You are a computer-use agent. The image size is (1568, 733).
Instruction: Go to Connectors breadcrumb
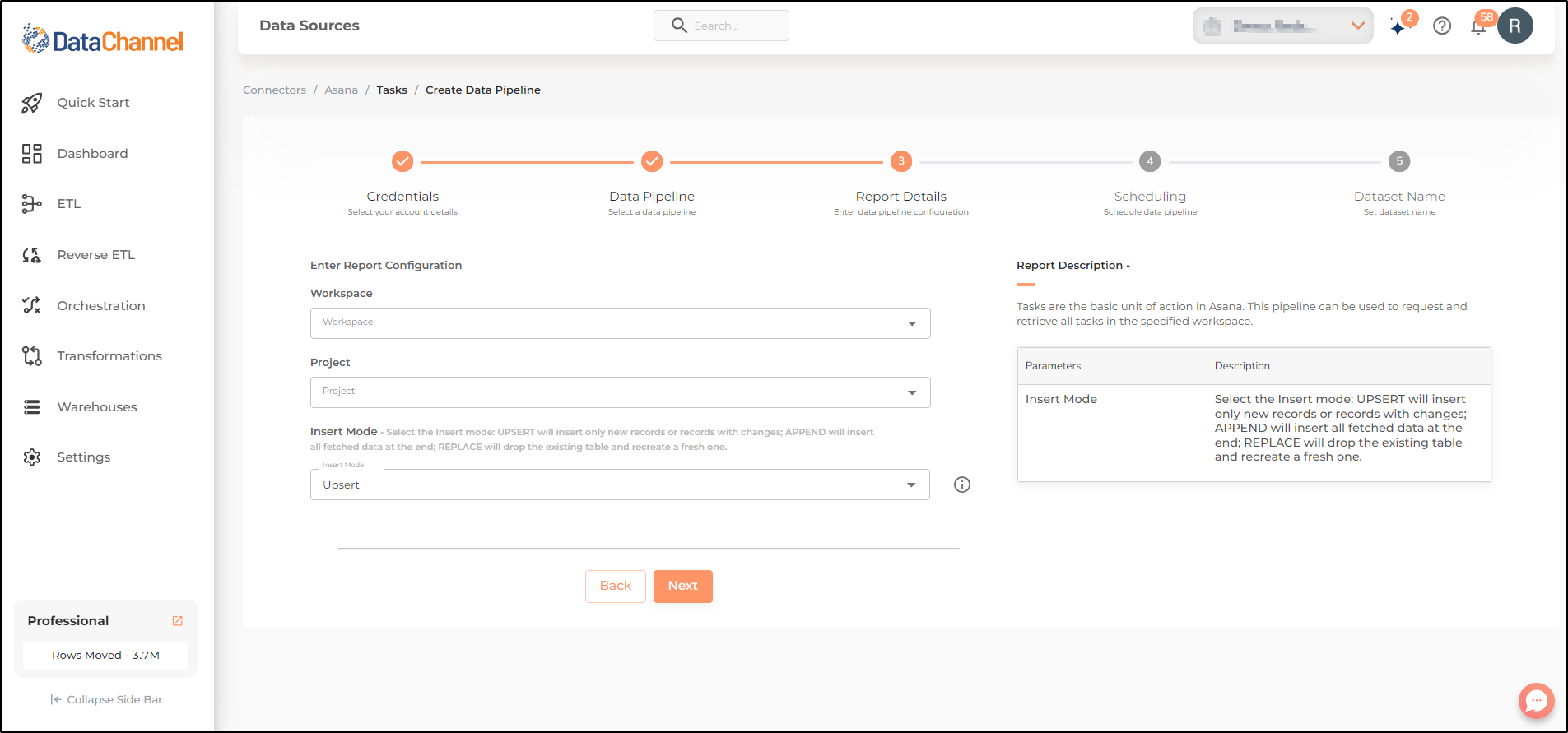tap(274, 90)
